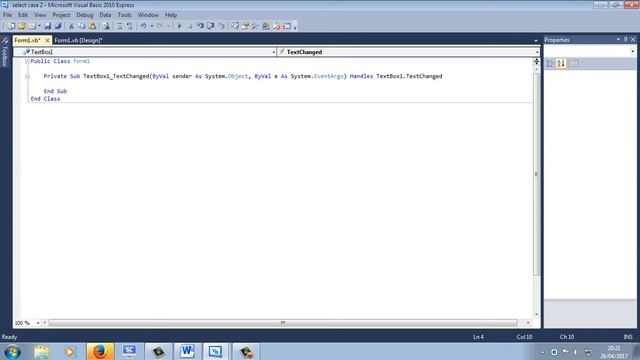Open the View menu
This screenshot has width=640, height=360.
[x=40, y=15]
